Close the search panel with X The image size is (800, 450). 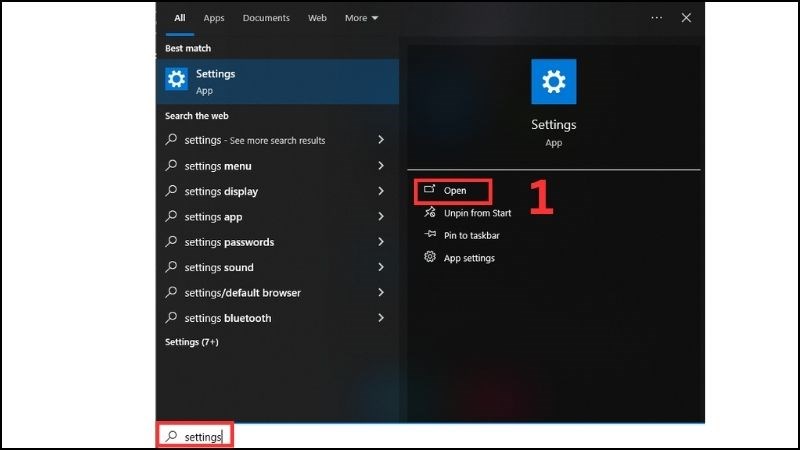(686, 18)
